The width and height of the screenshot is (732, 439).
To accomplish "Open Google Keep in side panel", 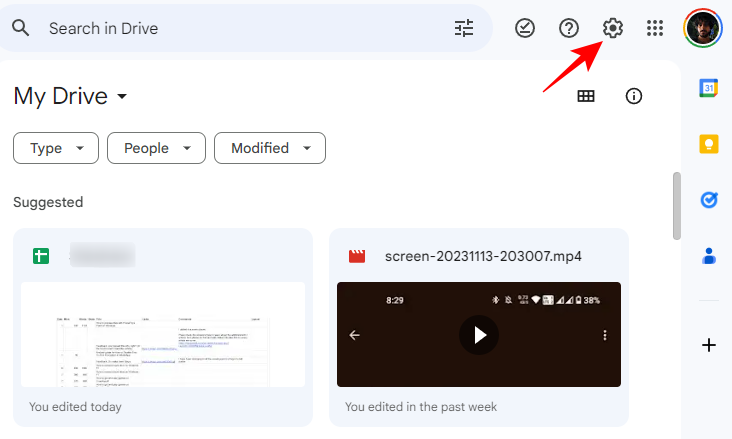I will pyautogui.click(x=709, y=144).
